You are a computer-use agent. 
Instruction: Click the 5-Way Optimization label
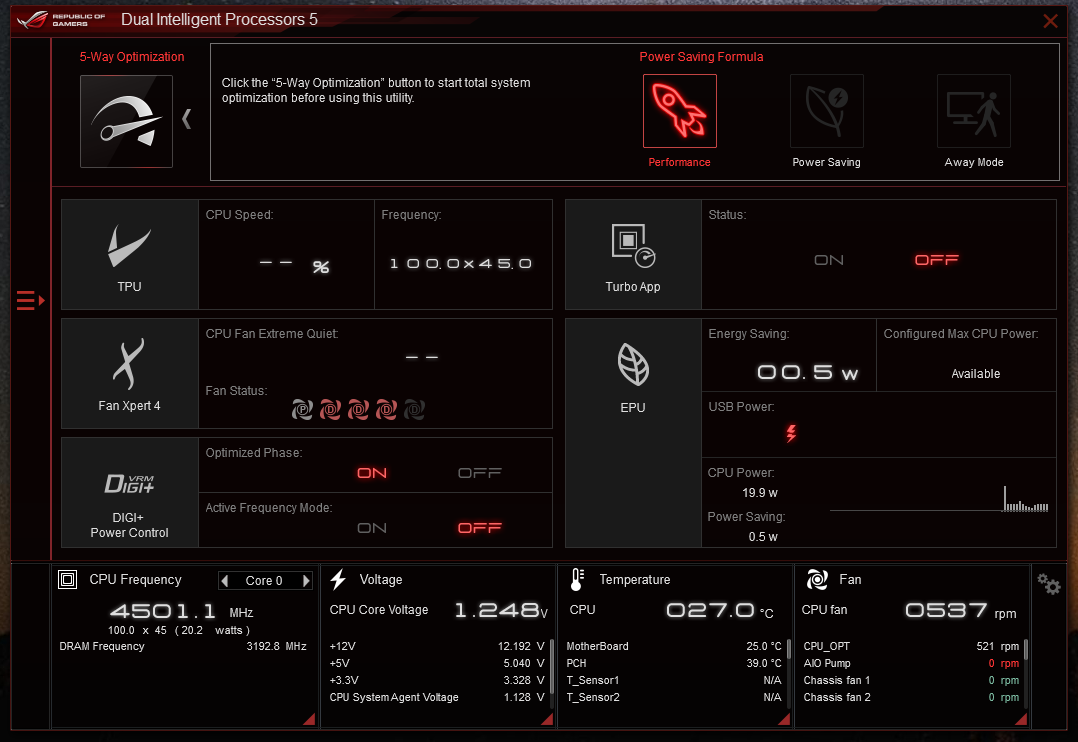(x=132, y=57)
